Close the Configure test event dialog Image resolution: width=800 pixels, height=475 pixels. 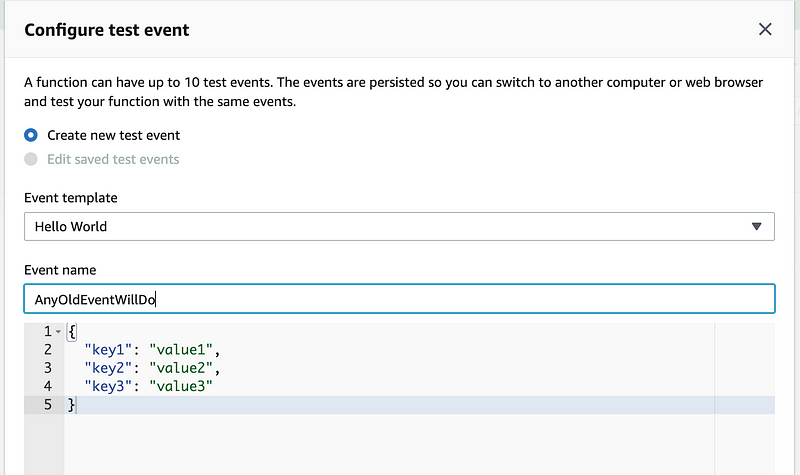[765, 29]
